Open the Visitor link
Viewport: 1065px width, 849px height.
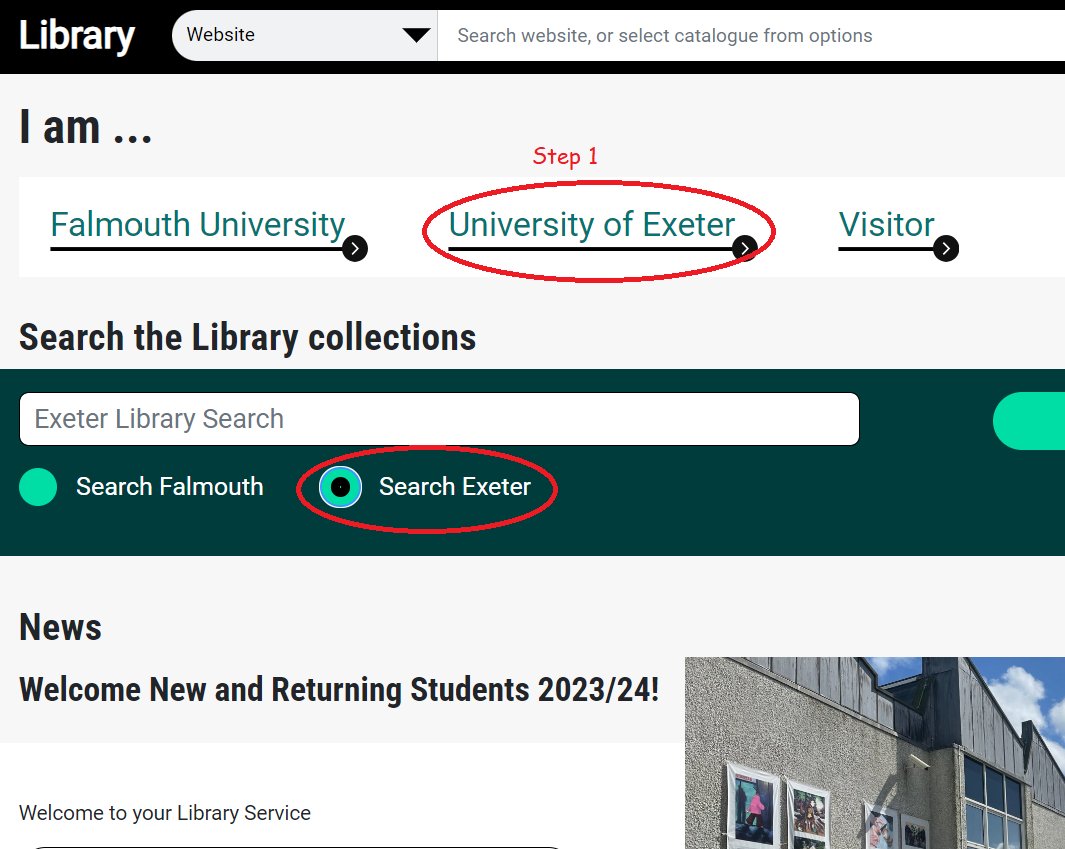click(886, 225)
